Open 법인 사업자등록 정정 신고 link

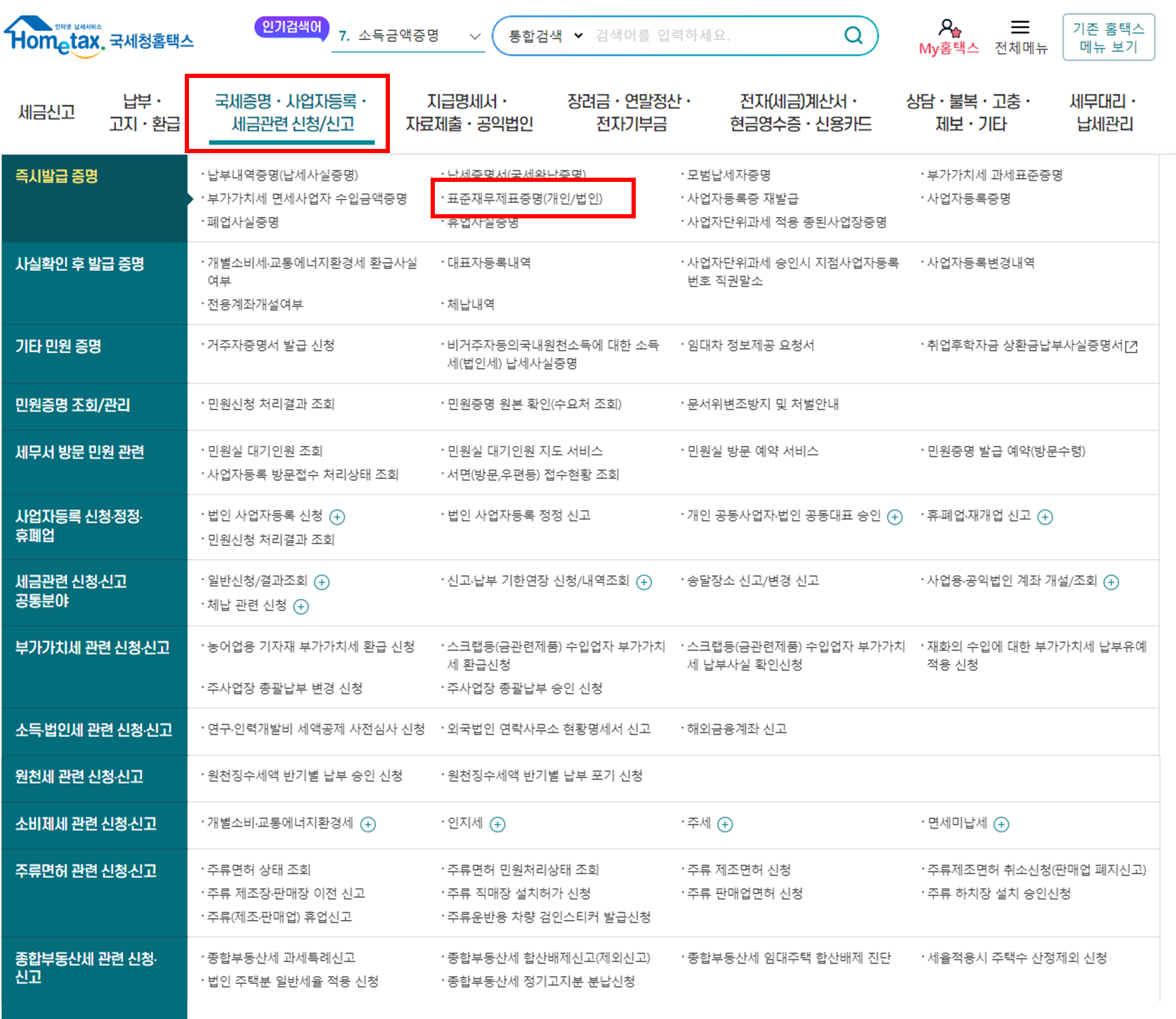click(x=518, y=515)
